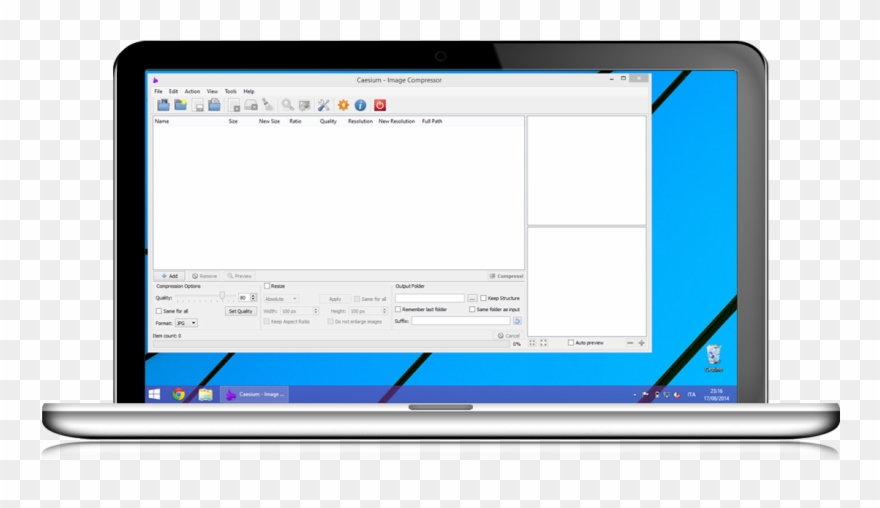This screenshot has width=880, height=508.
Task: Click the suffix reset arrow icon
Action: pyautogui.click(x=517, y=321)
